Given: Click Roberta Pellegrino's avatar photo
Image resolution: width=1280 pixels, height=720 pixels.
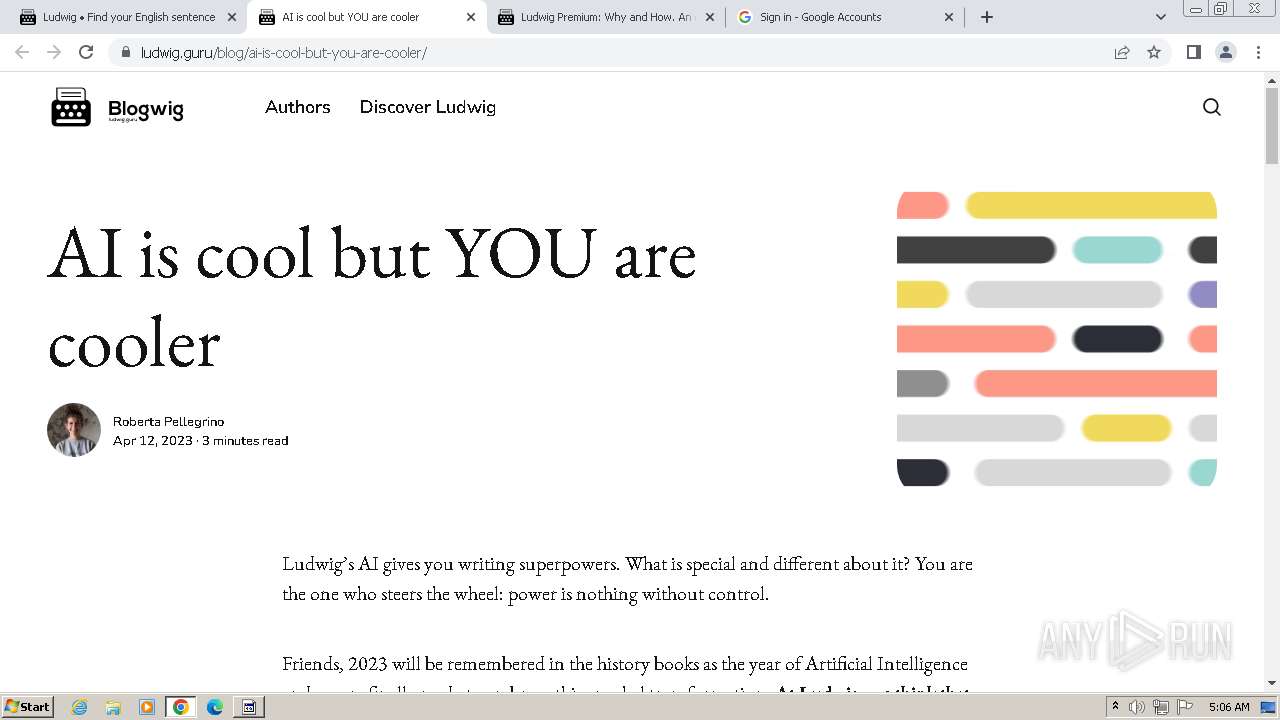Looking at the screenshot, I should point(74,430).
